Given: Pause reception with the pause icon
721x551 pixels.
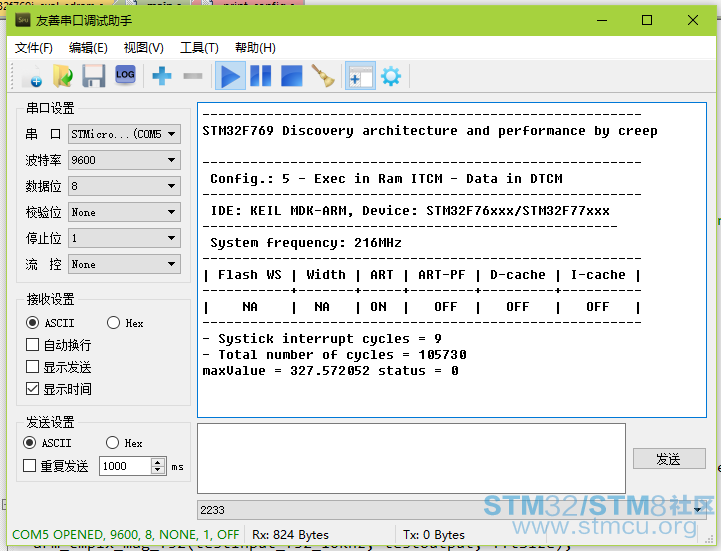Looking at the screenshot, I should click(261, 76).
